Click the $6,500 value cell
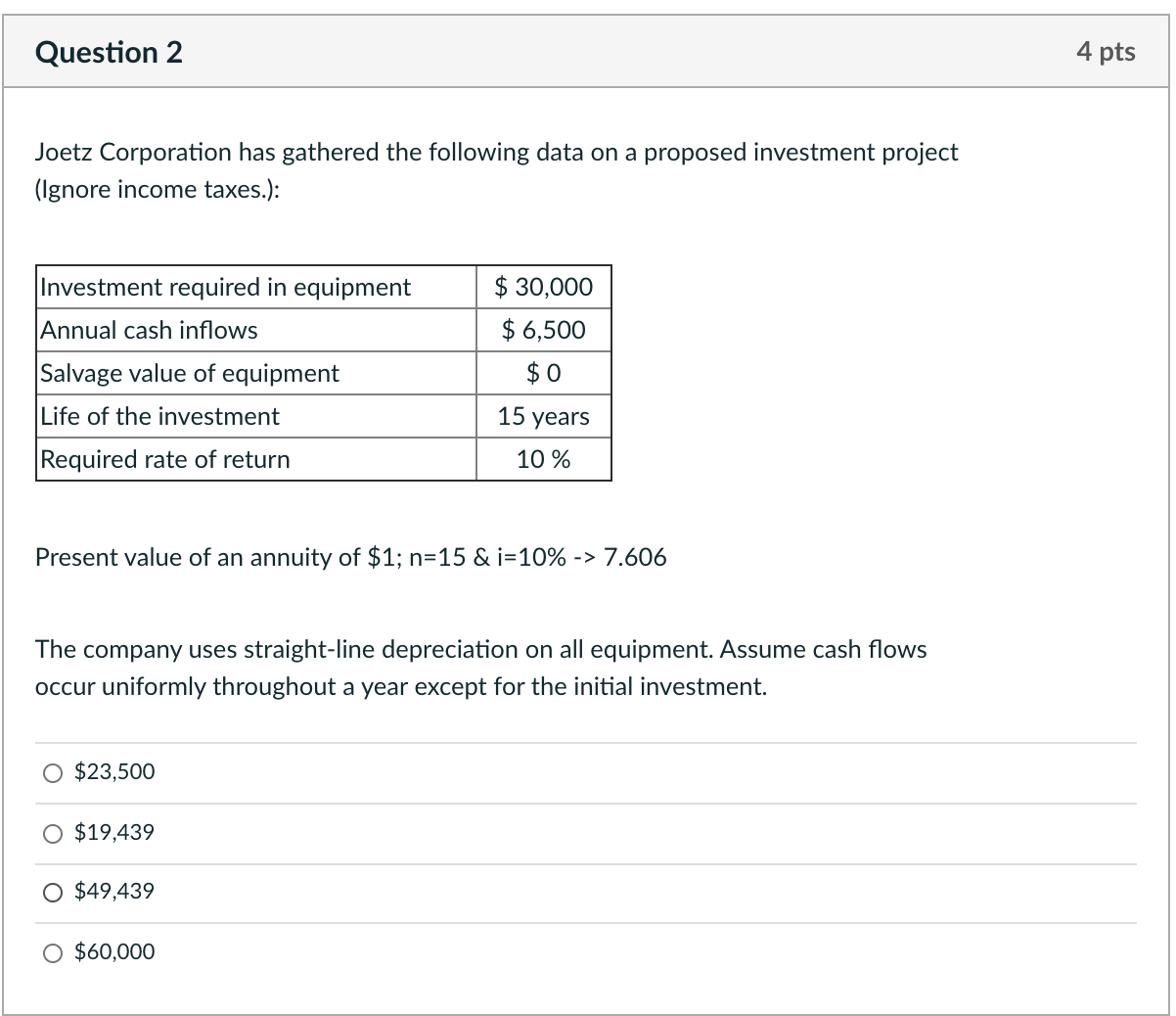The height and width of the screenshot is (1016, 1176). [x=543, y=330]
